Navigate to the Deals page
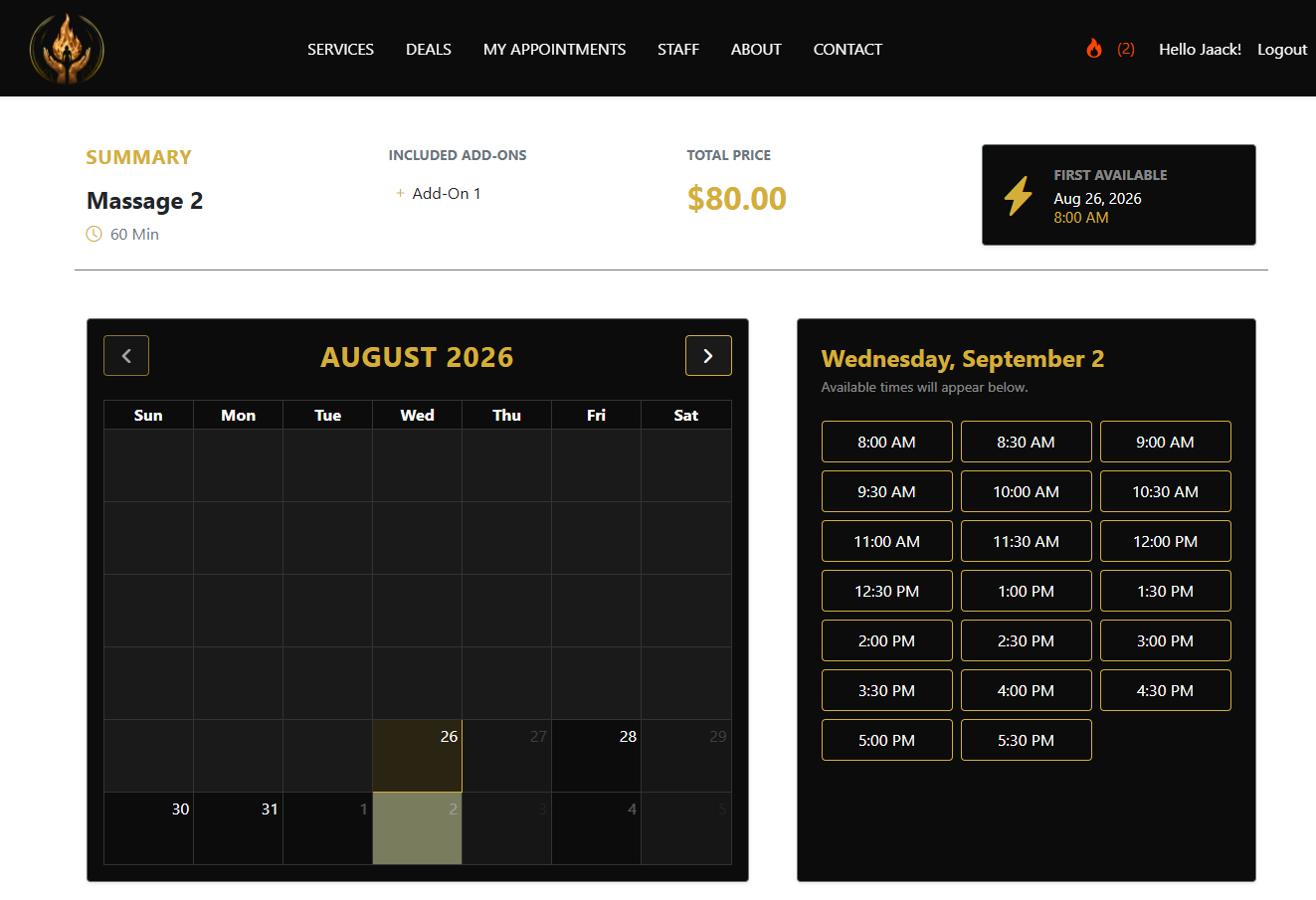The height and width of the screenshot is (900, 1316). [429, 49]
